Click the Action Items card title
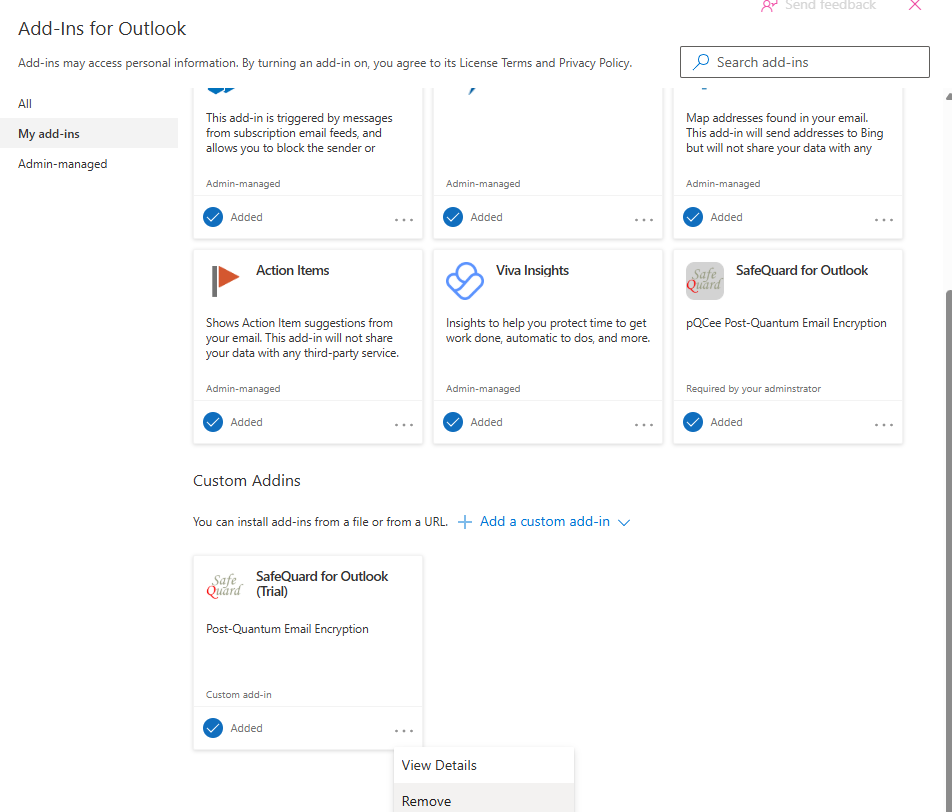 point(293,270)
